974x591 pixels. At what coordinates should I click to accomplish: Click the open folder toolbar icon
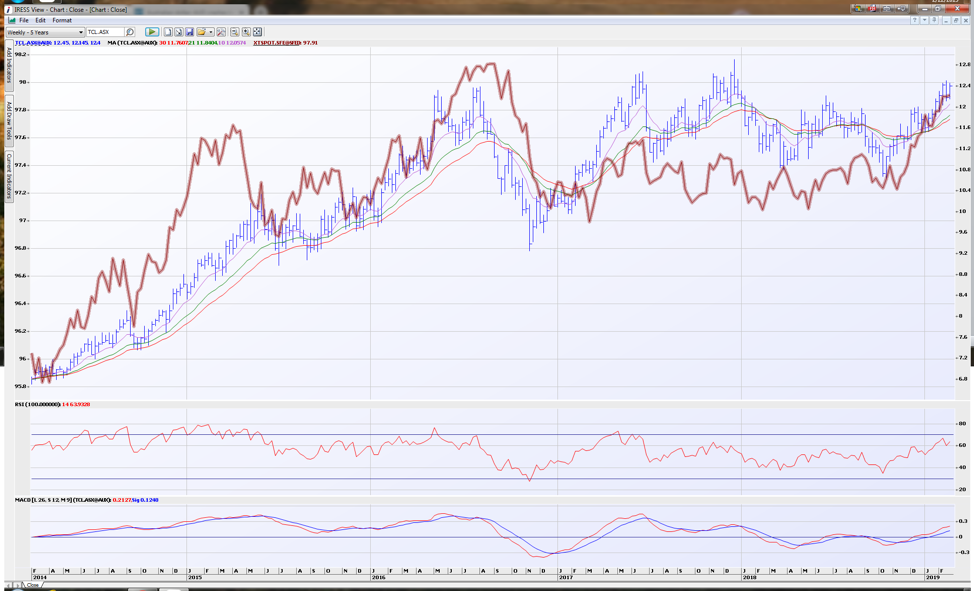pos(201,32)
